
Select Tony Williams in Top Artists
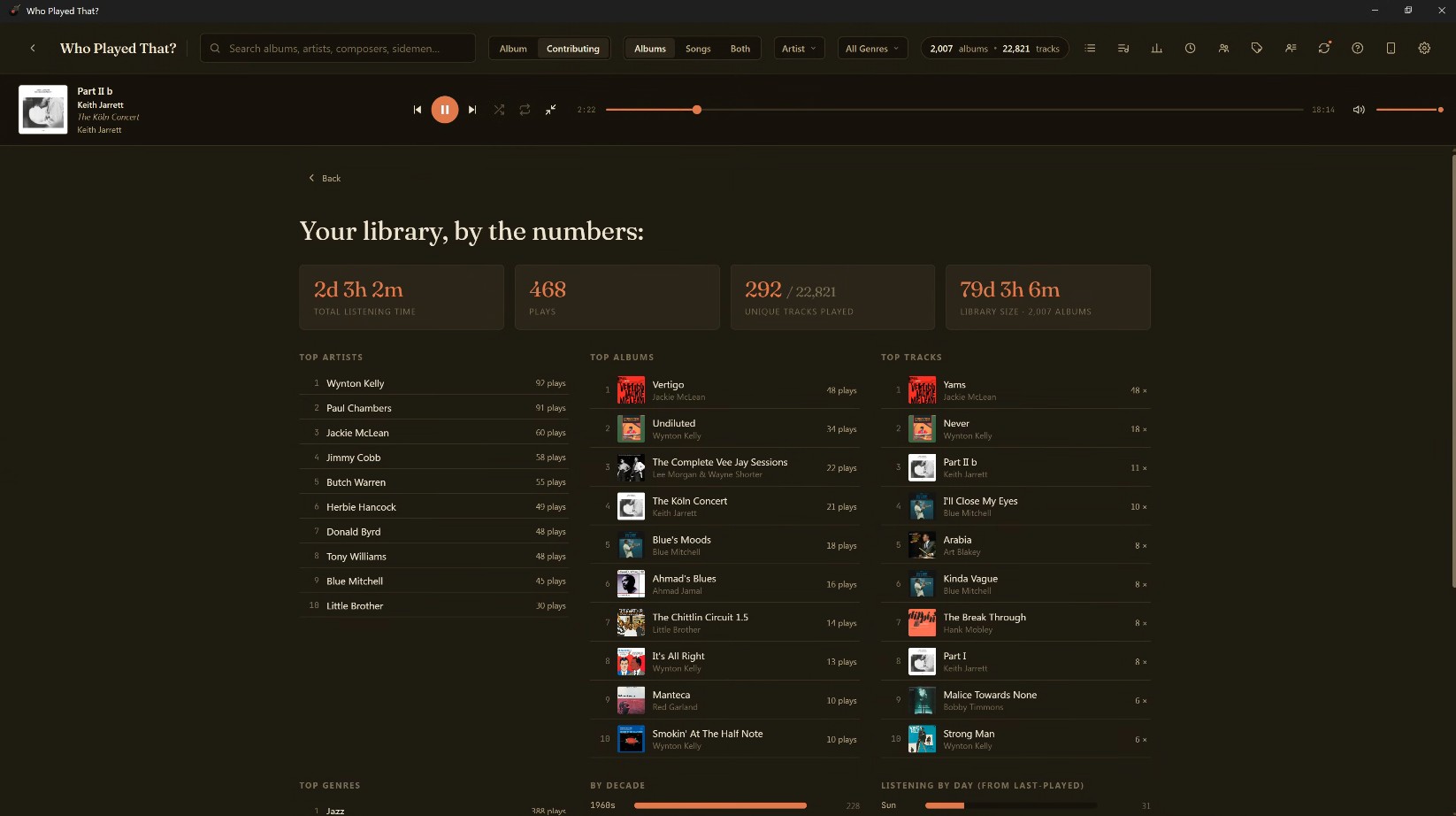434,557
